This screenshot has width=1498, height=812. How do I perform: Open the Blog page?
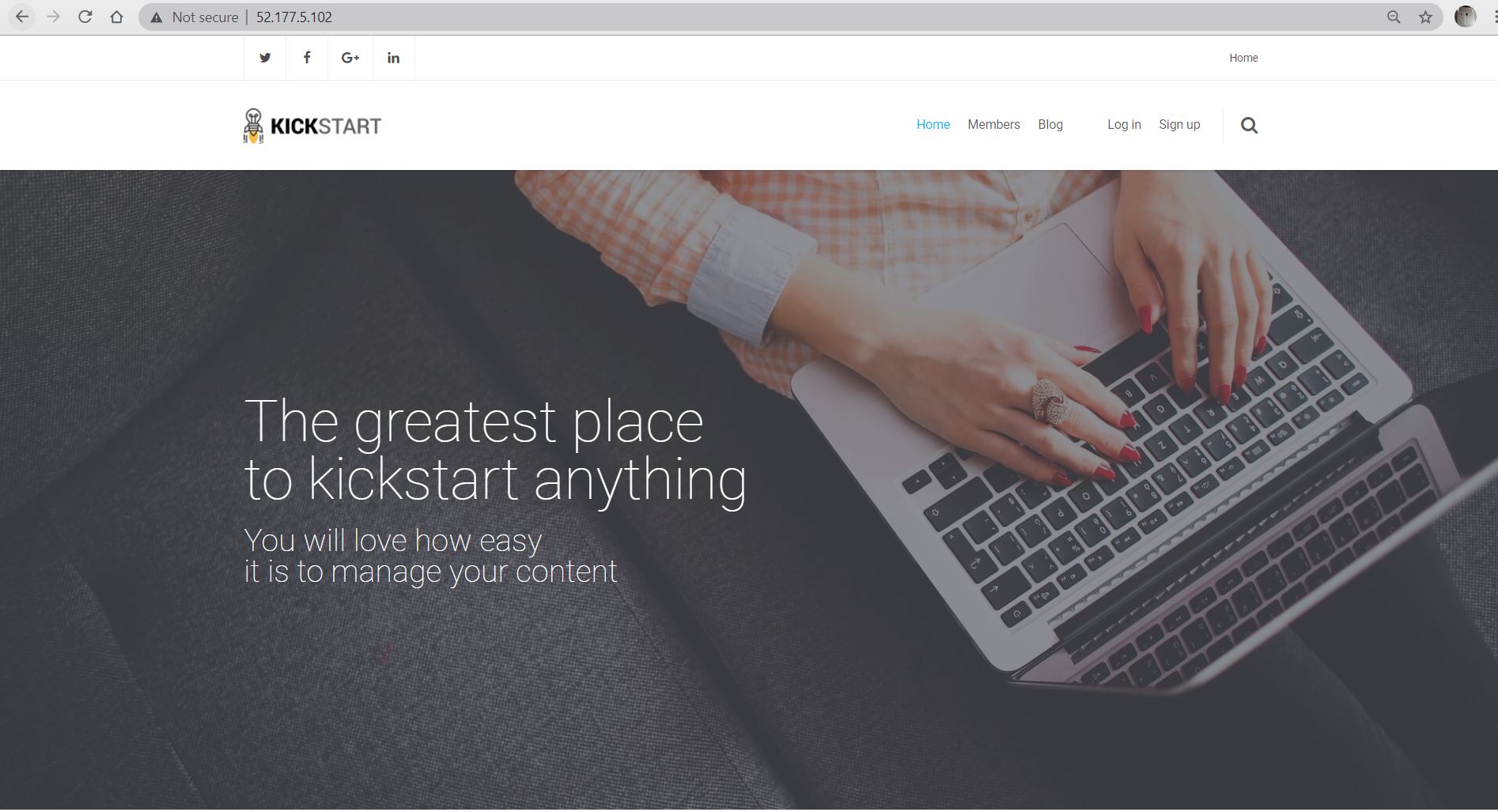point(1050,125)
